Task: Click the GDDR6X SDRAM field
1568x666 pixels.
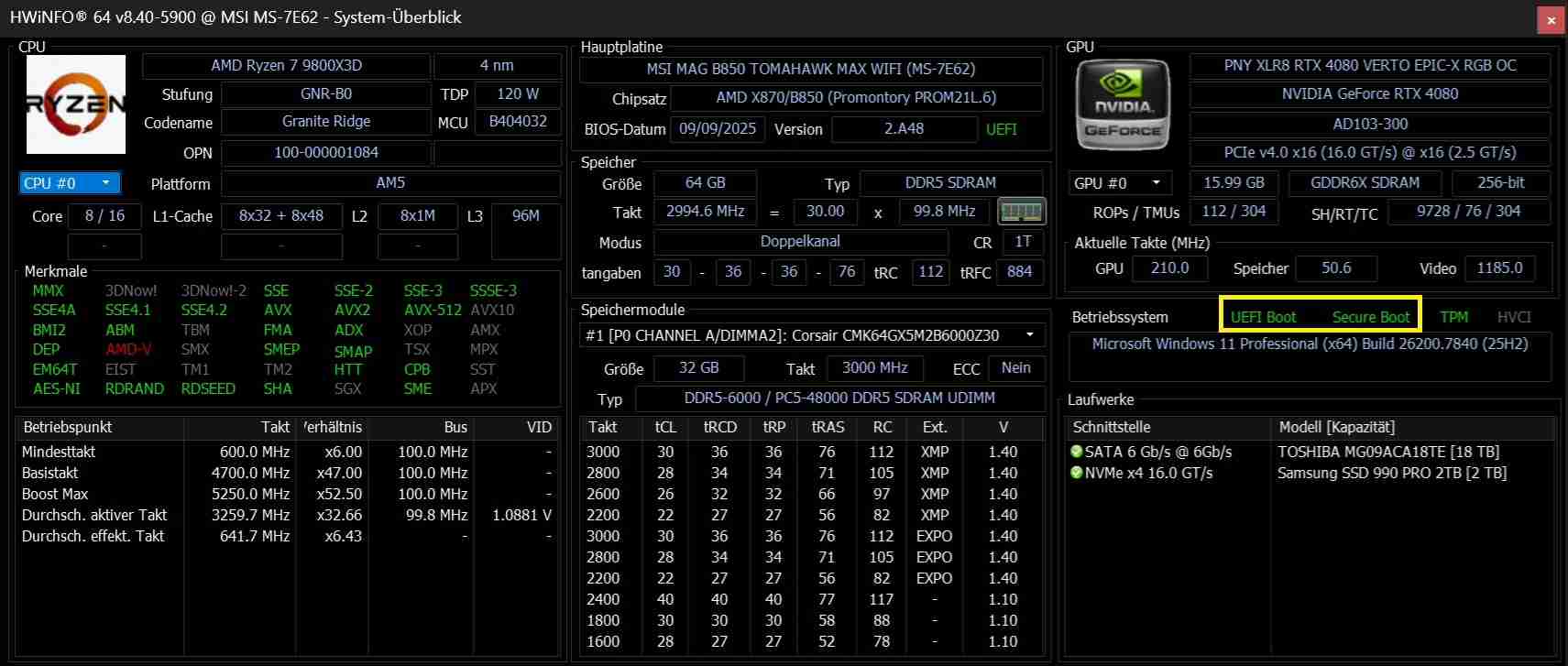Action: [1365, 183]
